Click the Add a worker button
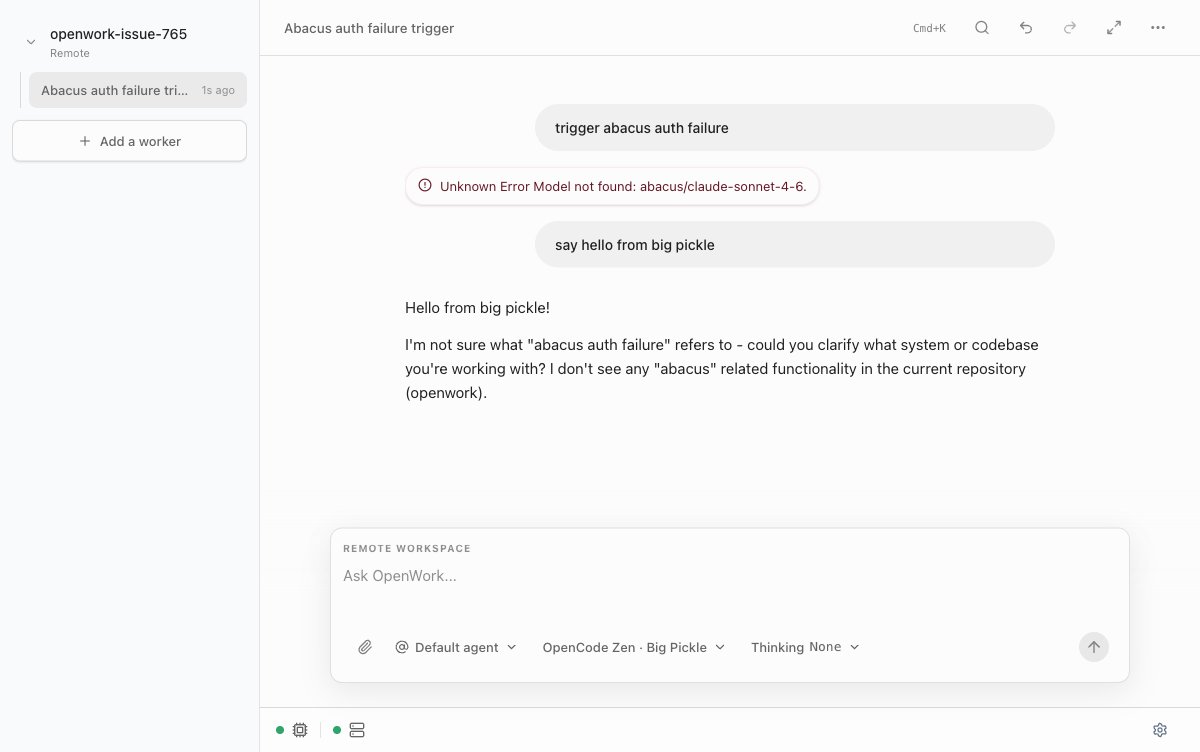This screenshot has height=752, width=1200. pyautogui.click(x=129, y=141)
